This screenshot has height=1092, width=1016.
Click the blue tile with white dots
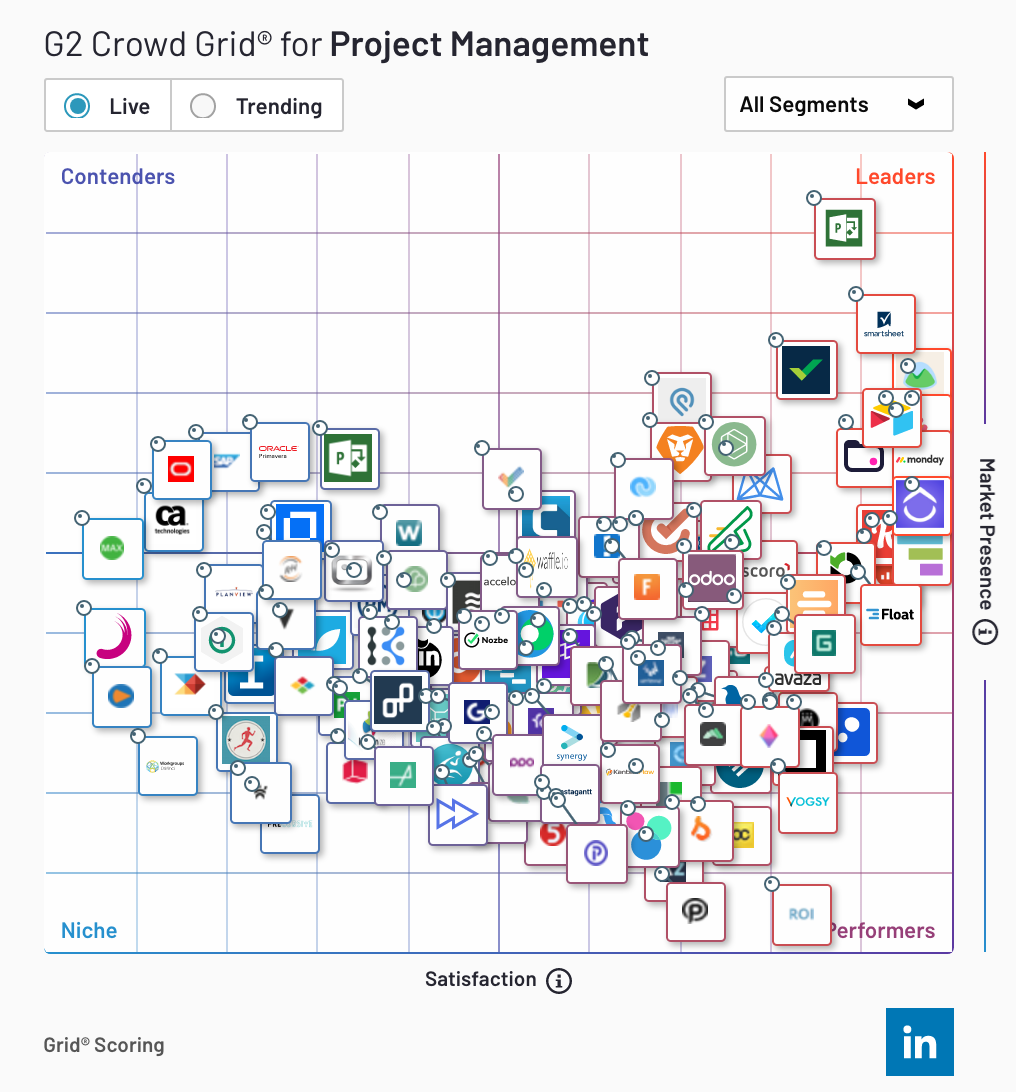[855, 733]
